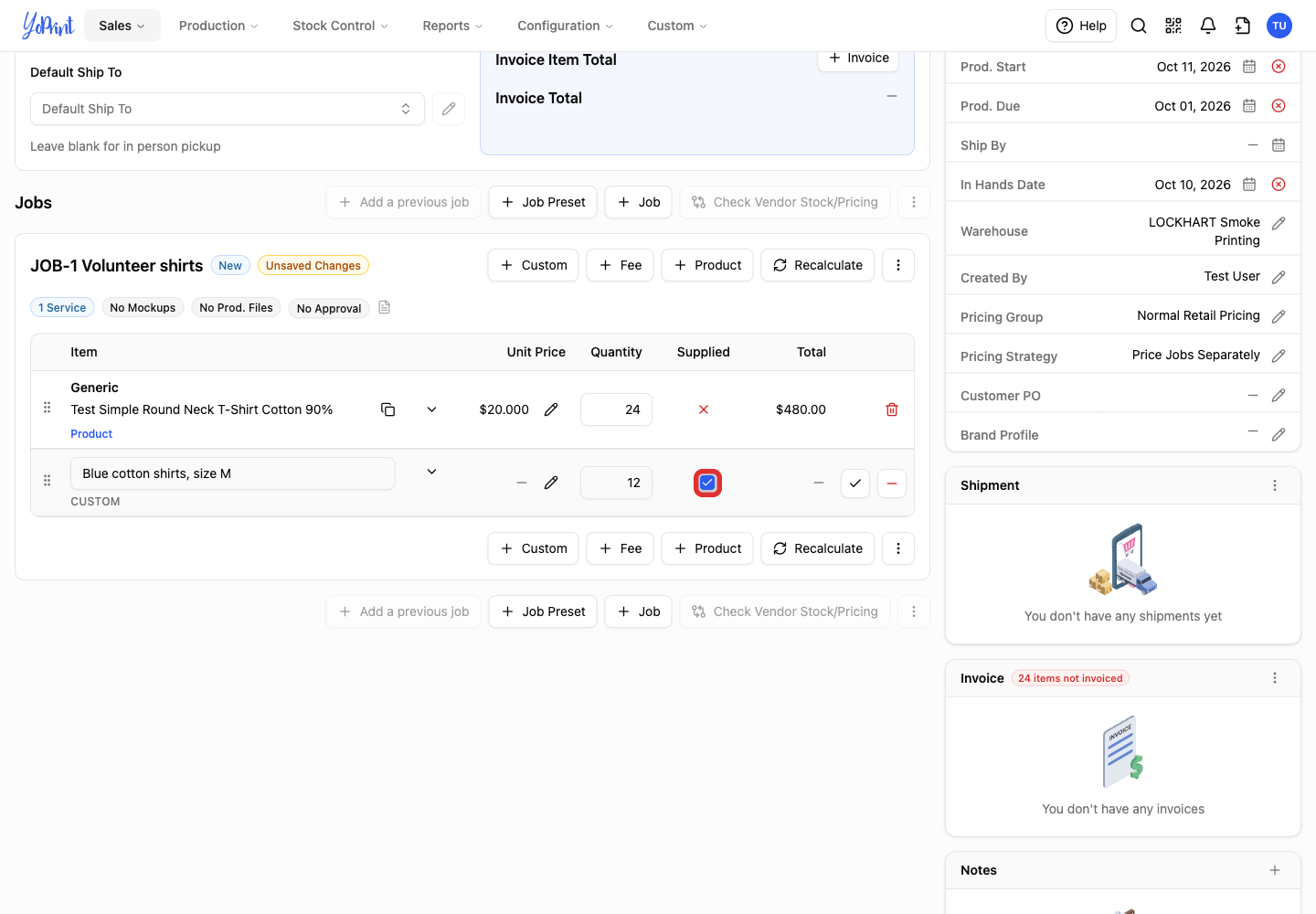1316x914 pixels.
Task: Add a note with plus icon
Action: [x=1275, y=870]
